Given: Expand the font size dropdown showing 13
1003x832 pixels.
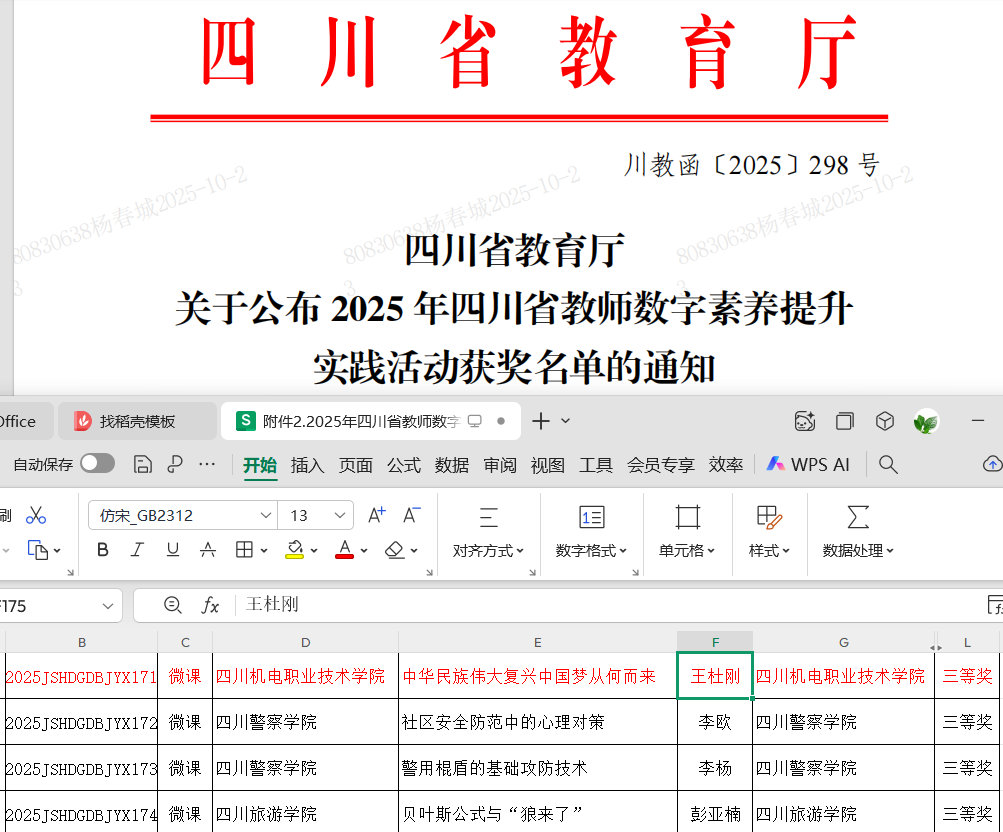Looking at the screenshot, I should [342, 515].
